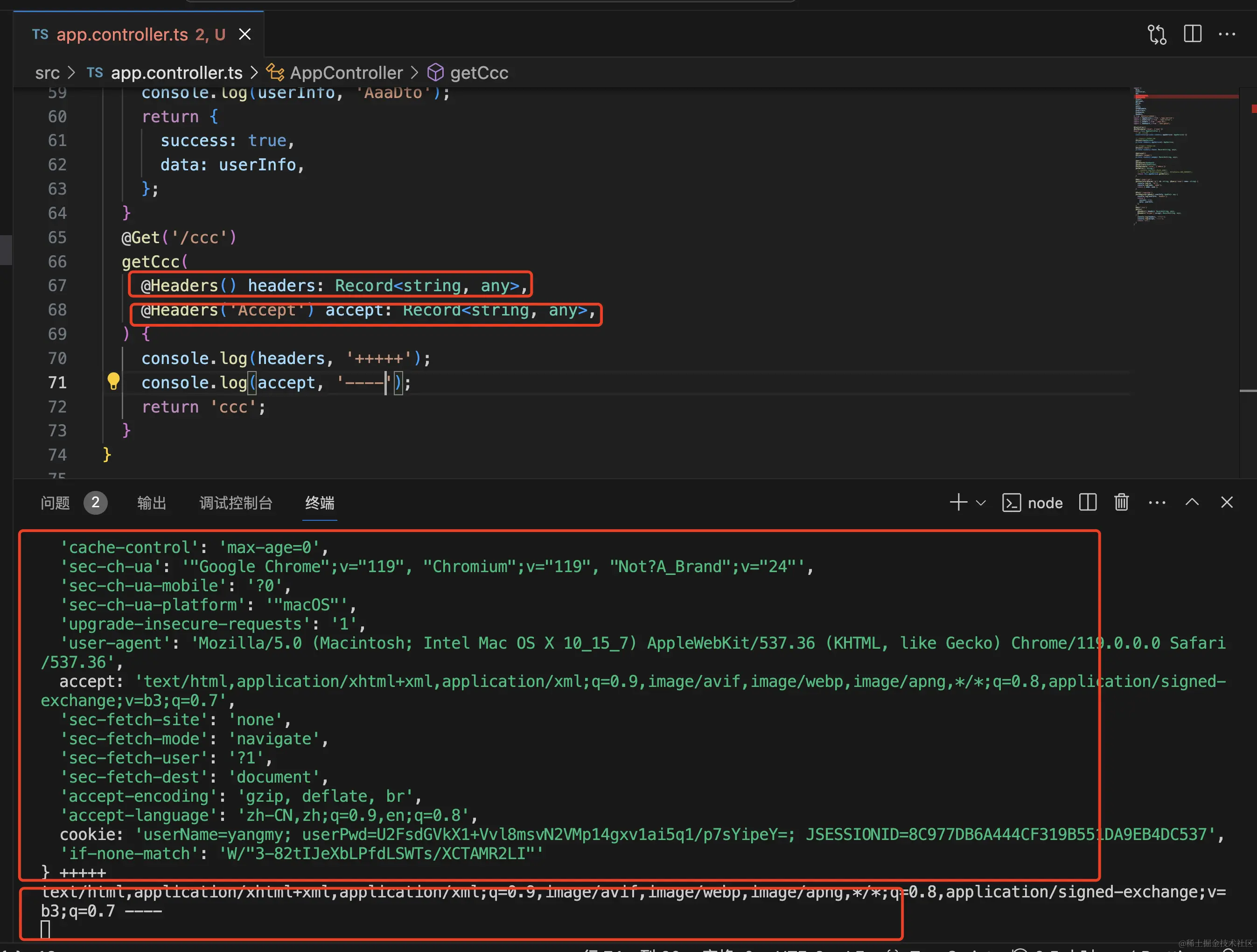Split the terminal pane
1257x952 pixels.
point(1087,503)
